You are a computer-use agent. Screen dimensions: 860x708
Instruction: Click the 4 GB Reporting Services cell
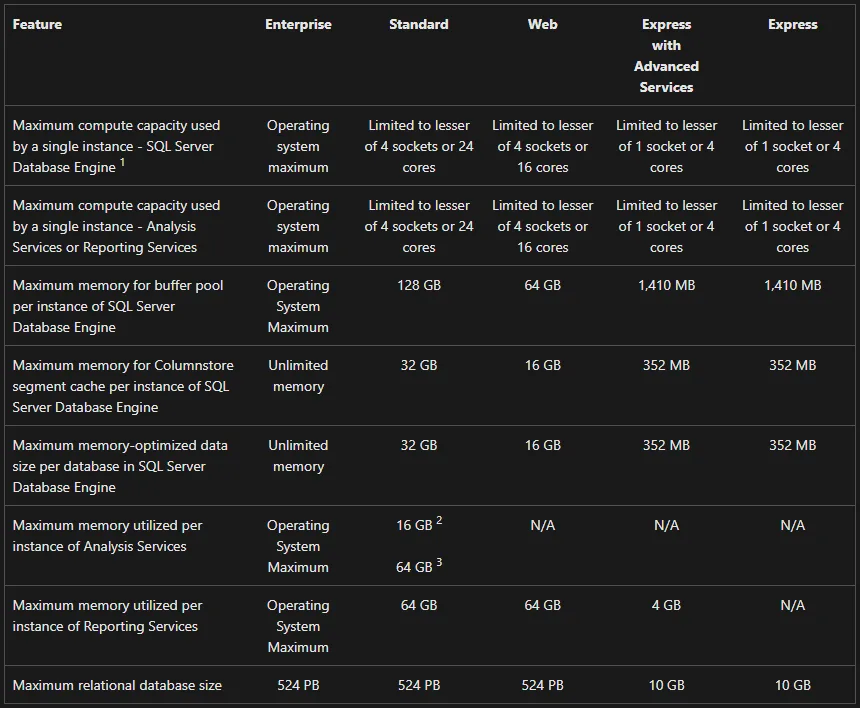tap(666, 605)
